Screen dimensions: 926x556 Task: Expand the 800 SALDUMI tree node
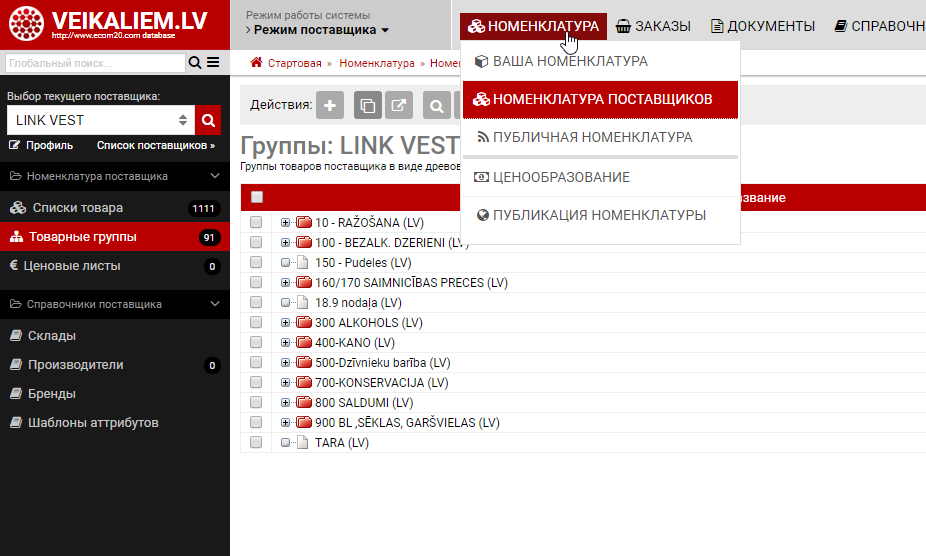285,403
